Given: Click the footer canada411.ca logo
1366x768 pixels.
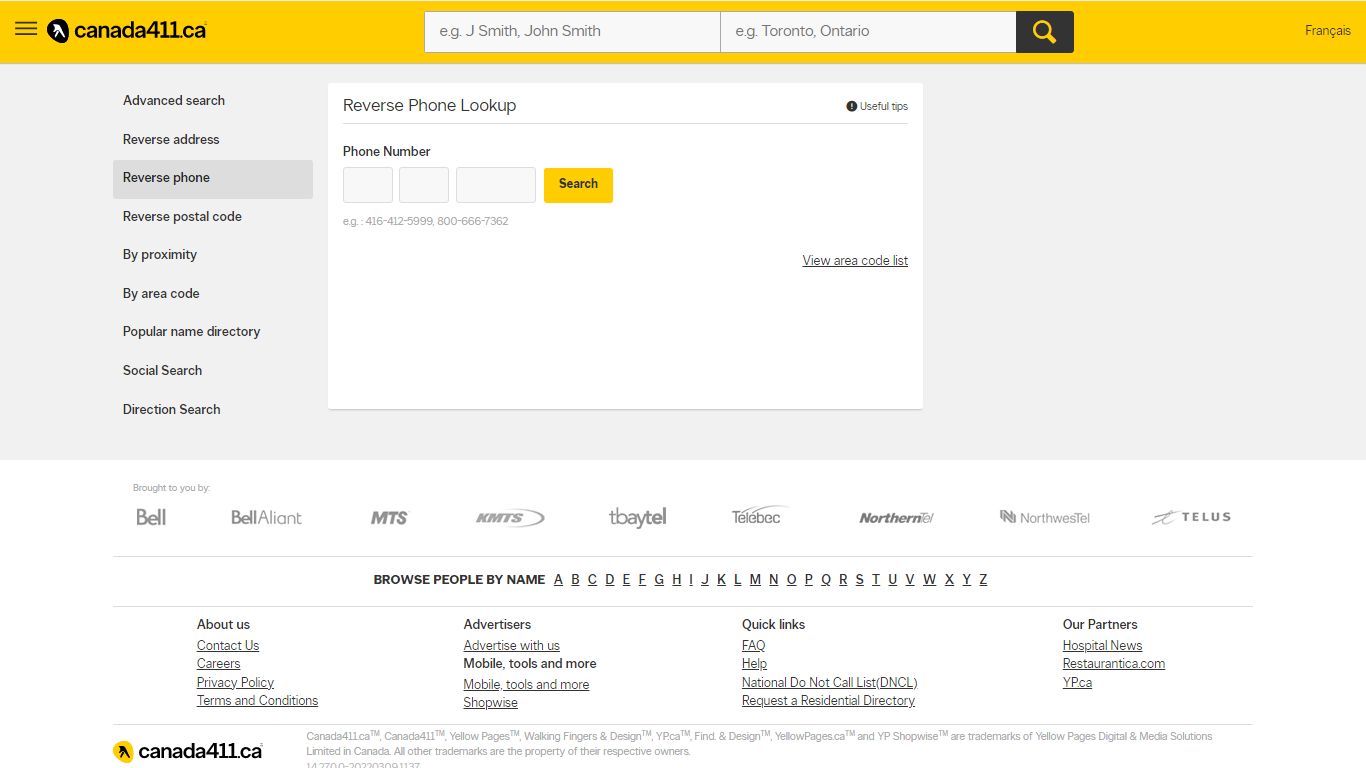Looking at the screenshot, I should coord(188,751).
